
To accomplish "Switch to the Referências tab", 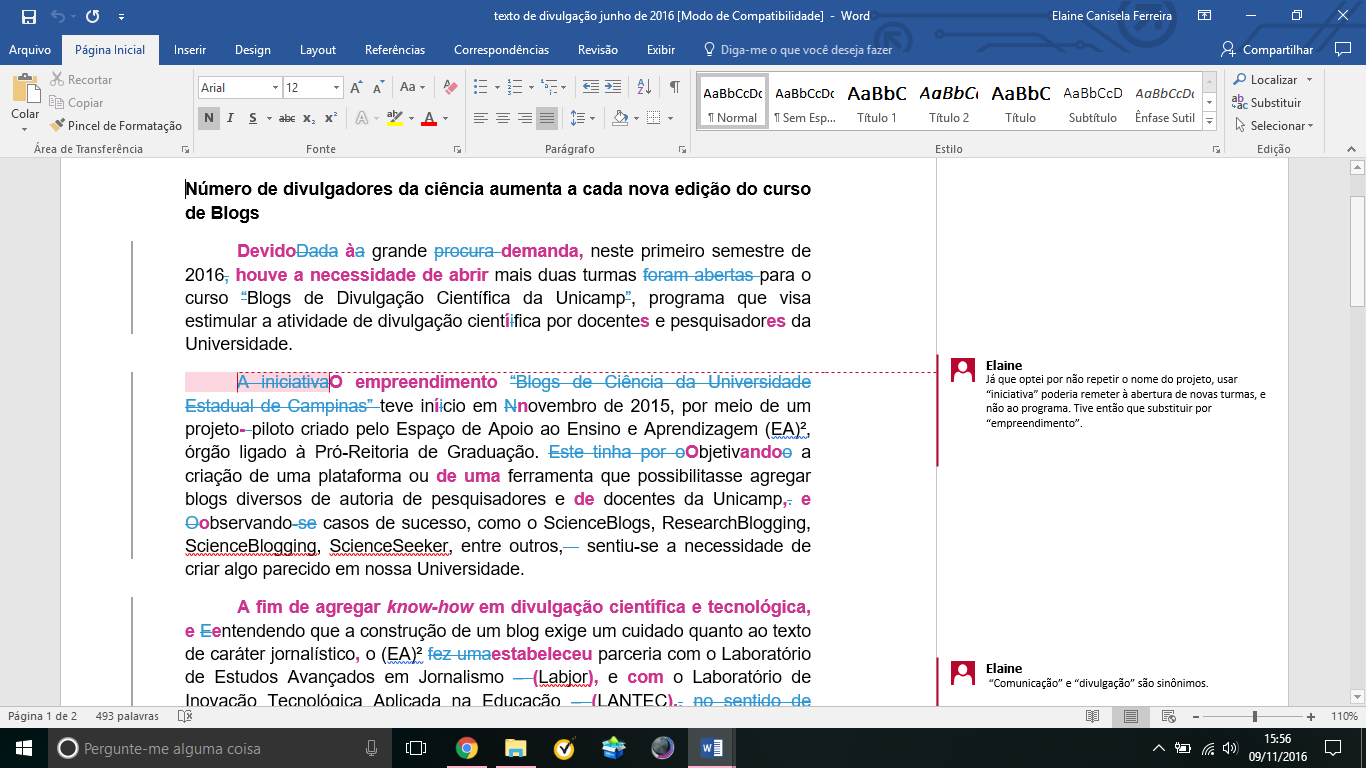I will click(395, 50).
